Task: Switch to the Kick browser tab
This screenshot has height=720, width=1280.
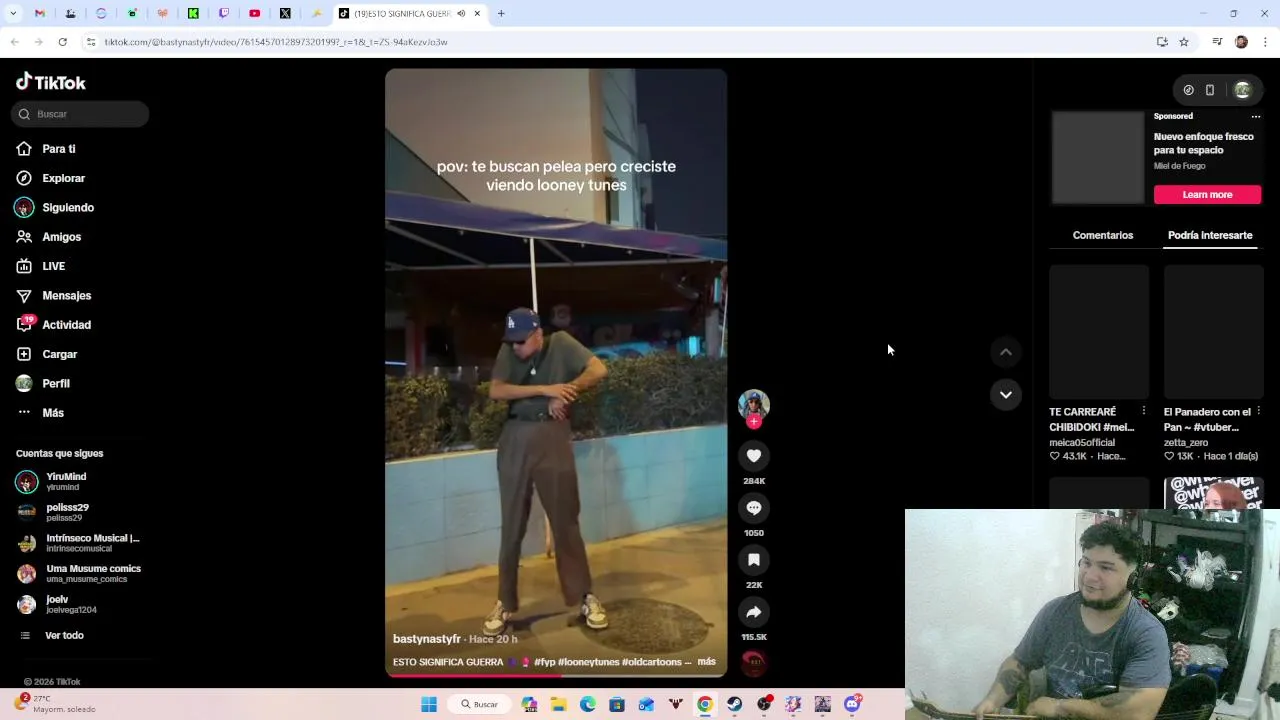Action: click(193, 13)
